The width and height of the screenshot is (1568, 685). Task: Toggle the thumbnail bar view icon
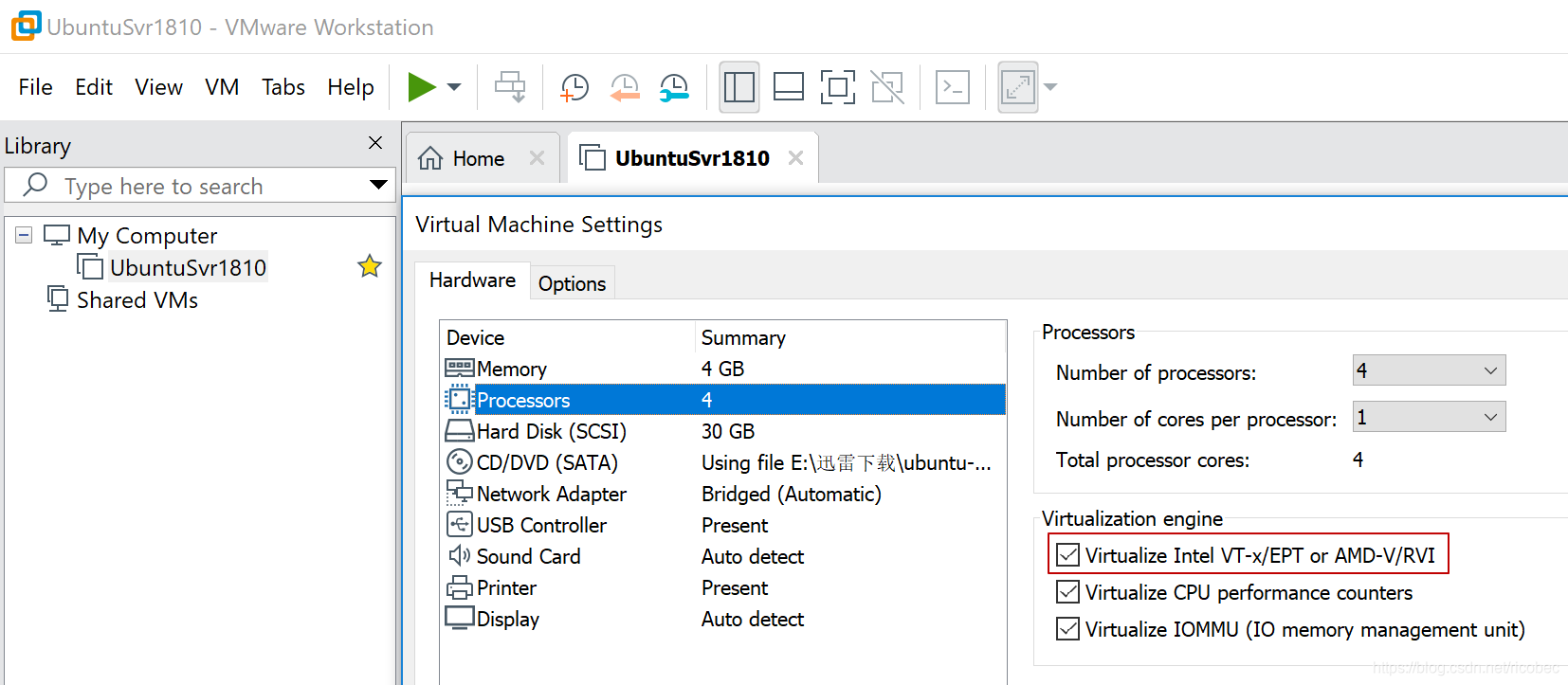789,87
